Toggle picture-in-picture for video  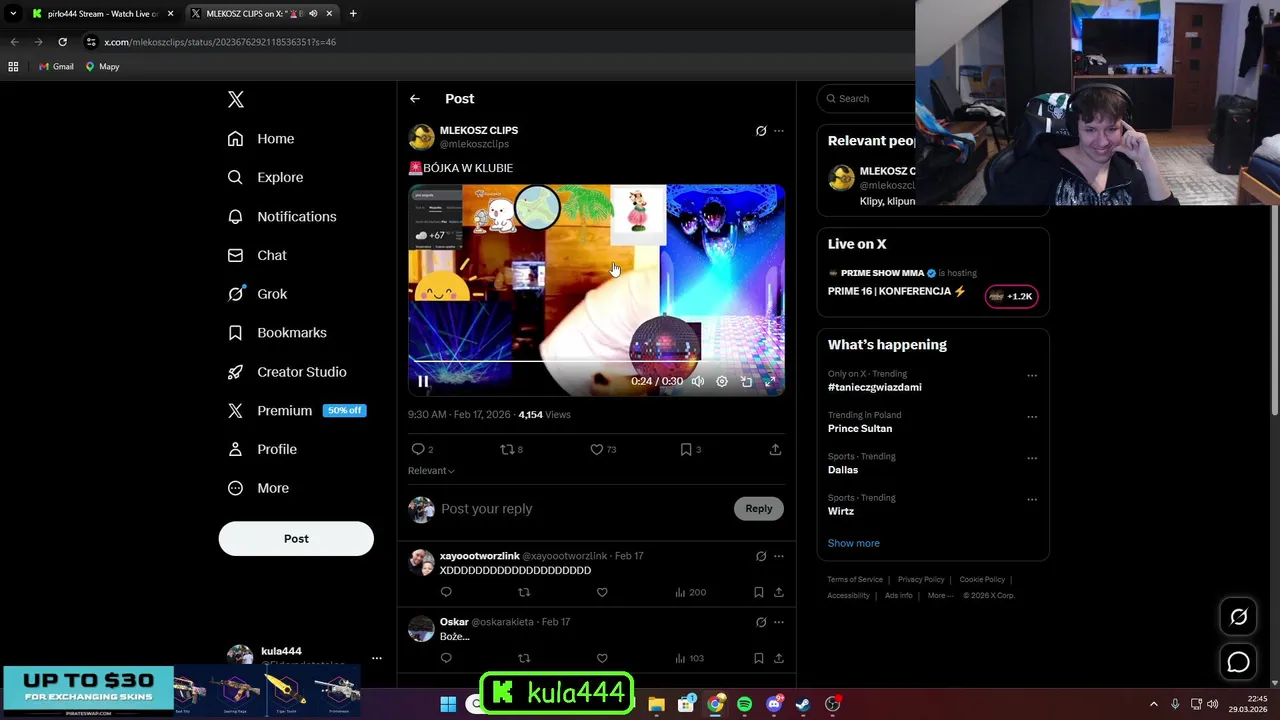(746, 381)
